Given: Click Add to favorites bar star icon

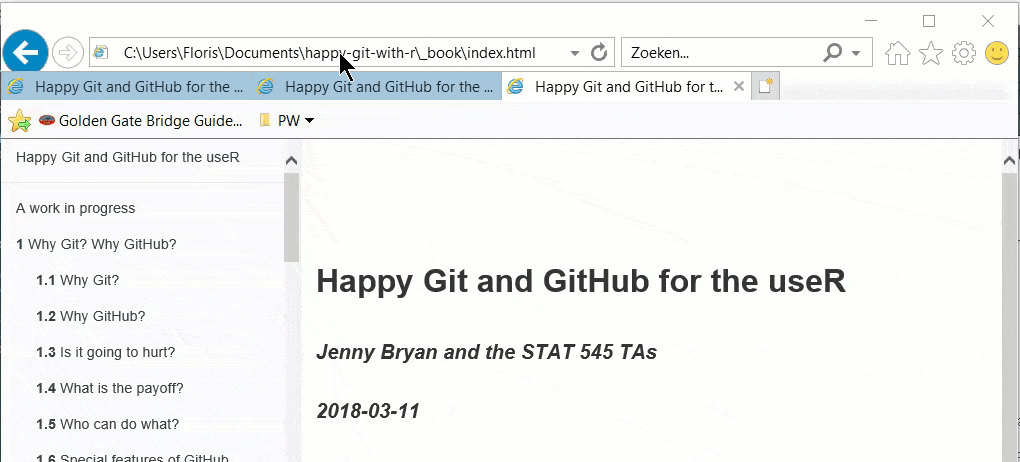Looking at the screenshot, I should pyautogui.click(x=20, y=120).
